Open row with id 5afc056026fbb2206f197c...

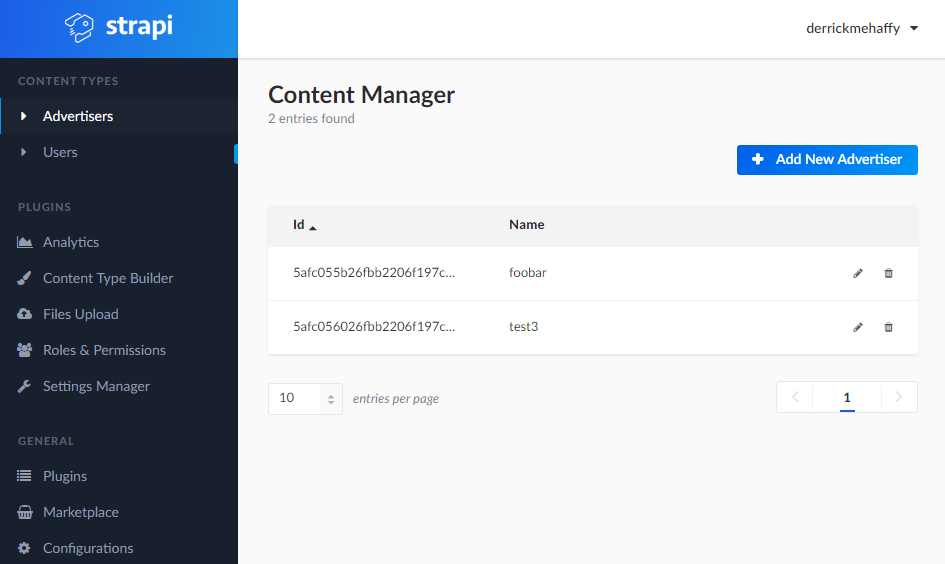pos(593,327)
